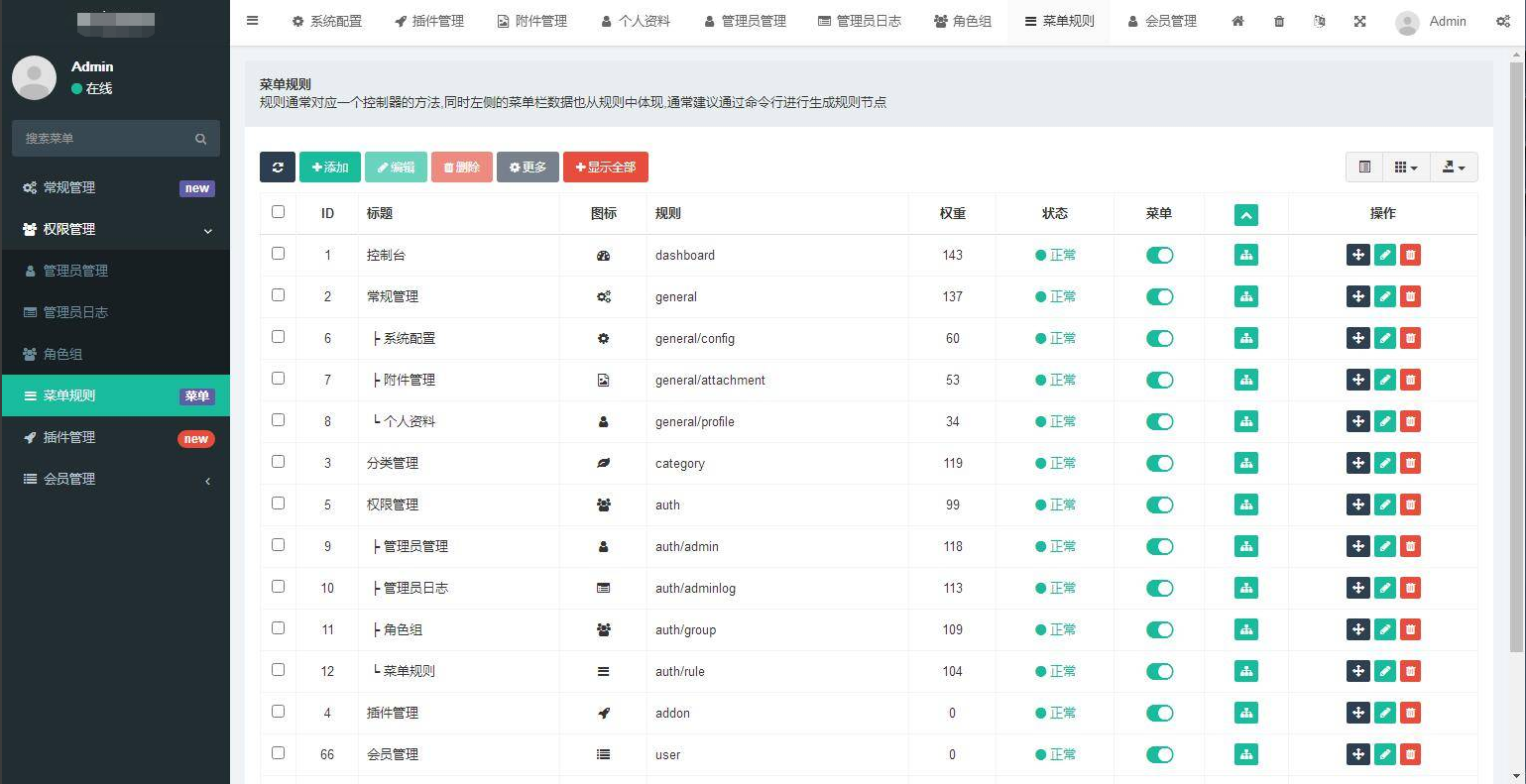Select all rows using the header checkbox
This screenshot has height=784, width=1526.
[x=278, y=212]
